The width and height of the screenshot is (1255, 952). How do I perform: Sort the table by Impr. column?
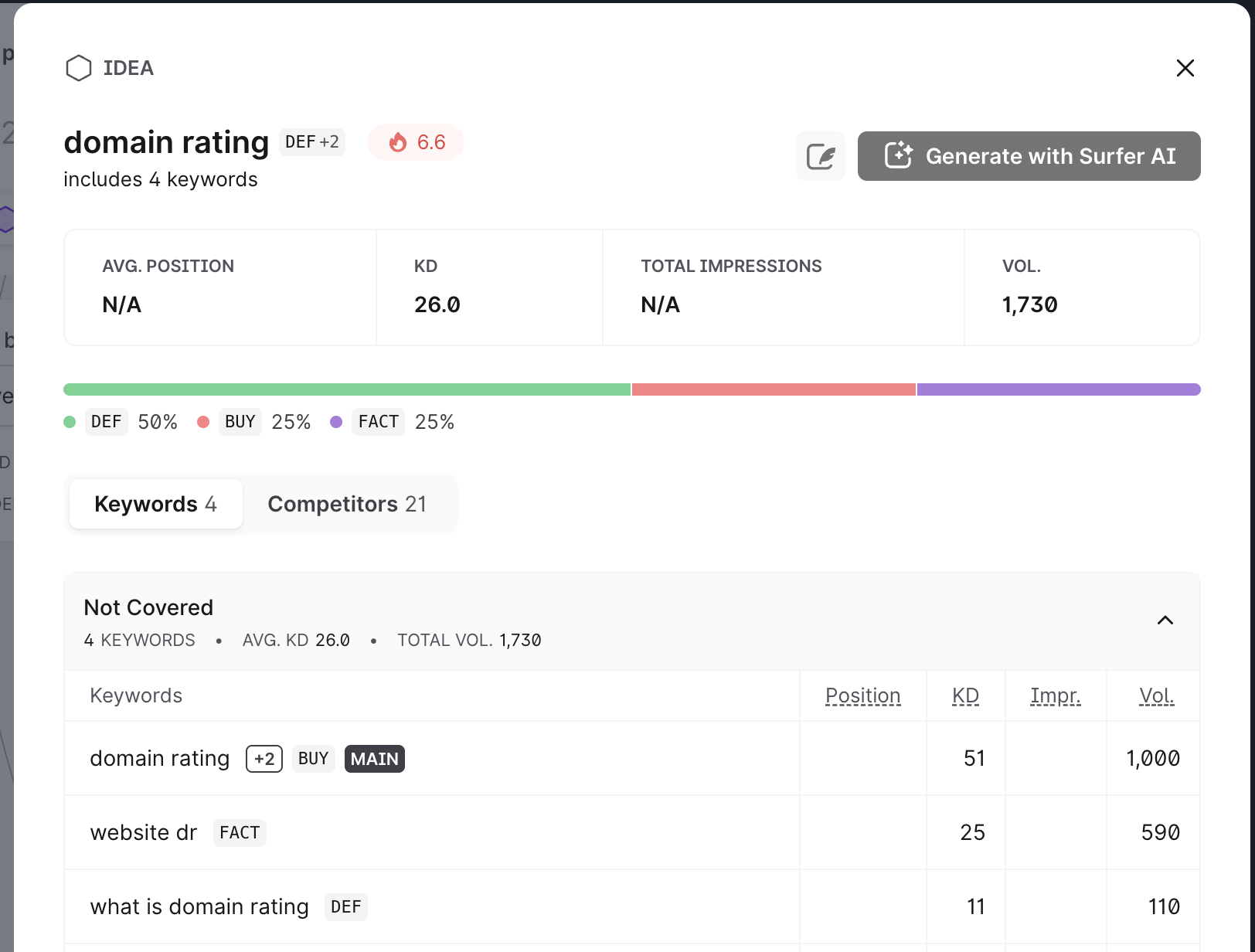[x=1055, y=695]
